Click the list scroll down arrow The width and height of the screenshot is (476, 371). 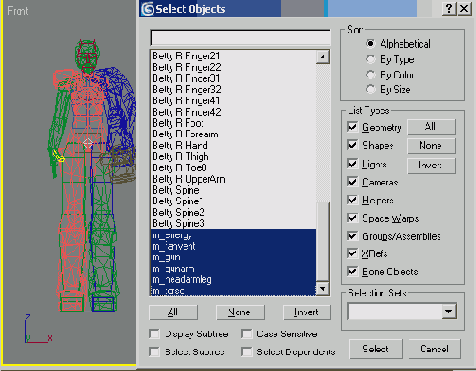coord(322,289)
